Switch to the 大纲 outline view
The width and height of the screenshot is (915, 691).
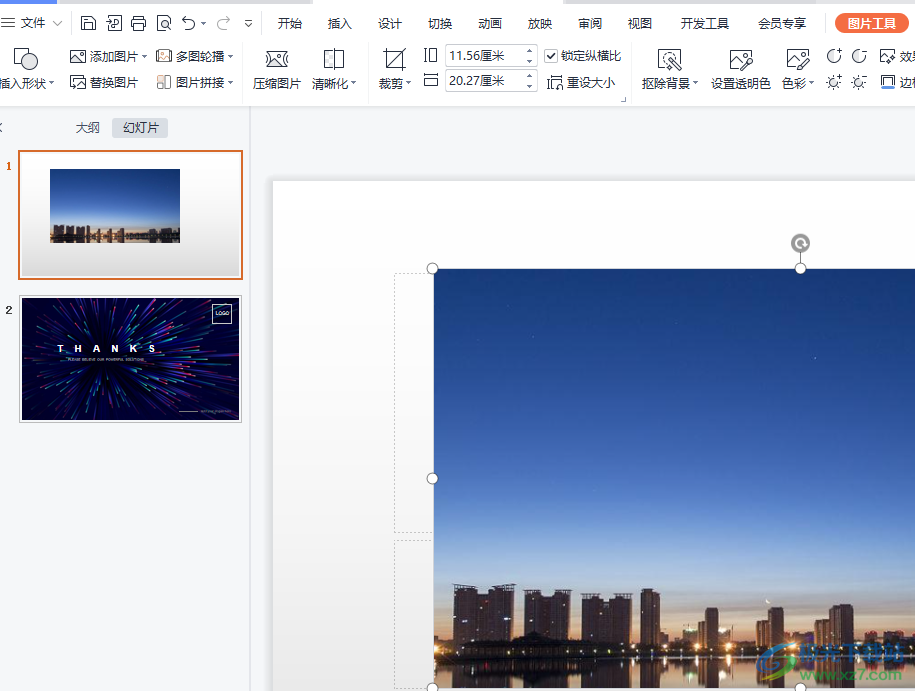tap(88, 128)
